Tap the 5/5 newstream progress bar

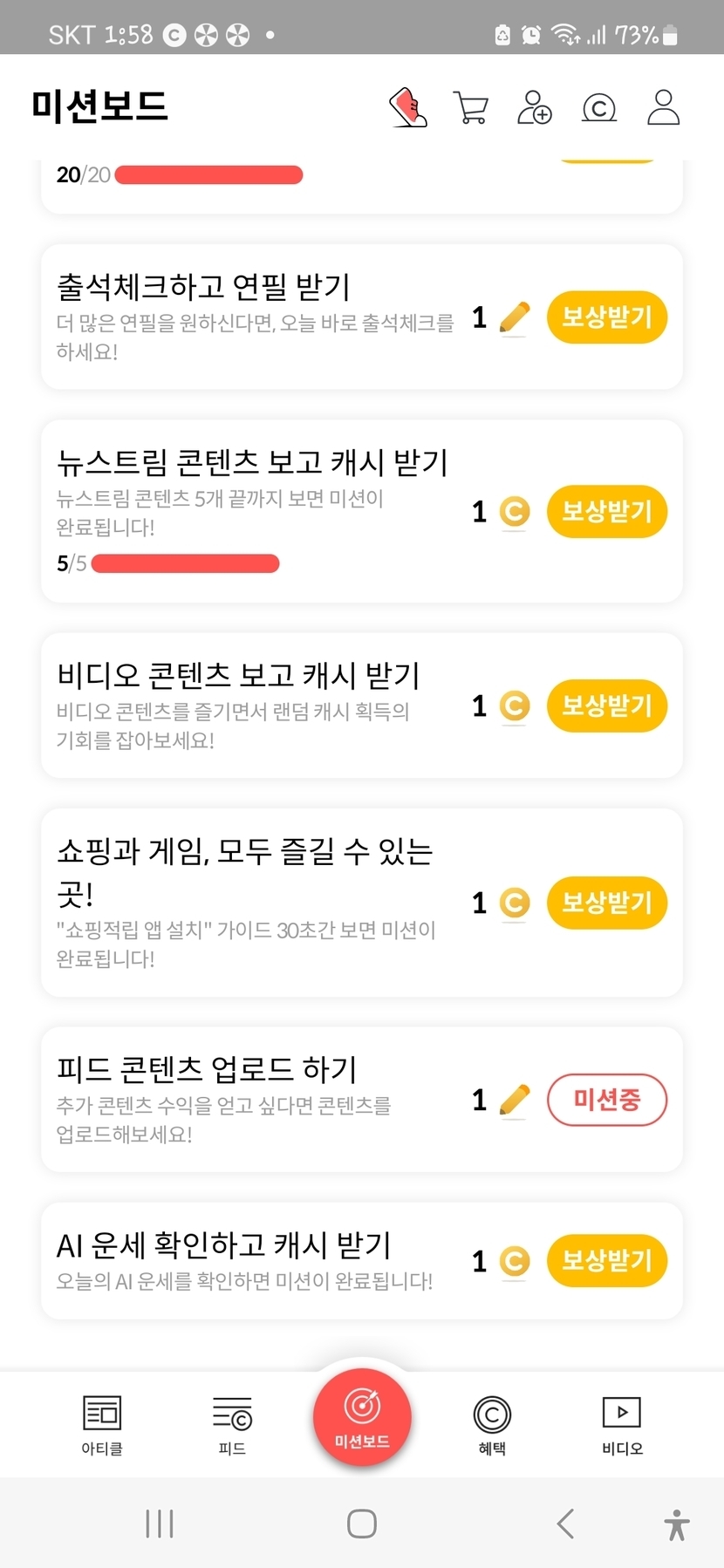[x=185, y=564]
